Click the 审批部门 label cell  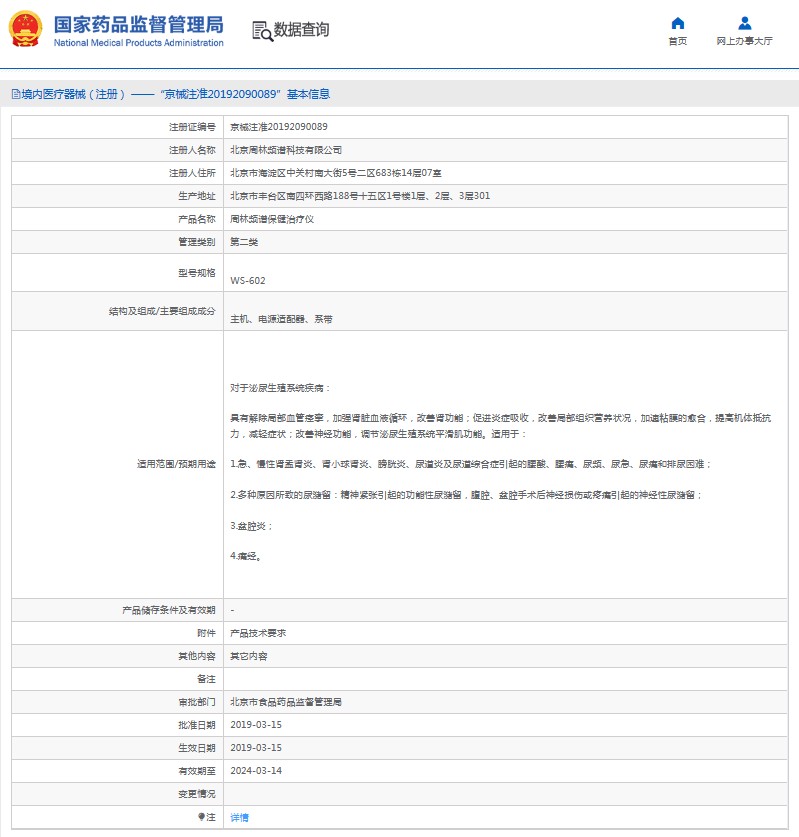pos(117,702)
